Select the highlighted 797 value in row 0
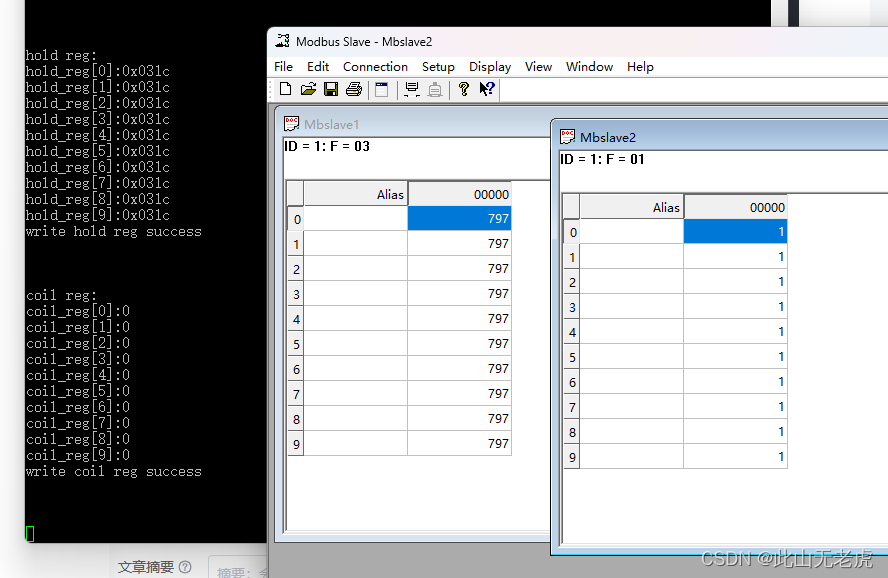Image resolution: width=888 pixels, height=578 pixels. click(x=459, y=218)
